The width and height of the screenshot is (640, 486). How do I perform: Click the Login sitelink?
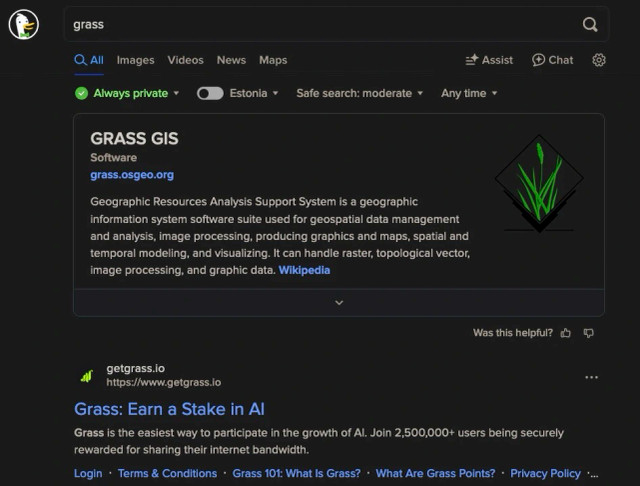[88, 473]
